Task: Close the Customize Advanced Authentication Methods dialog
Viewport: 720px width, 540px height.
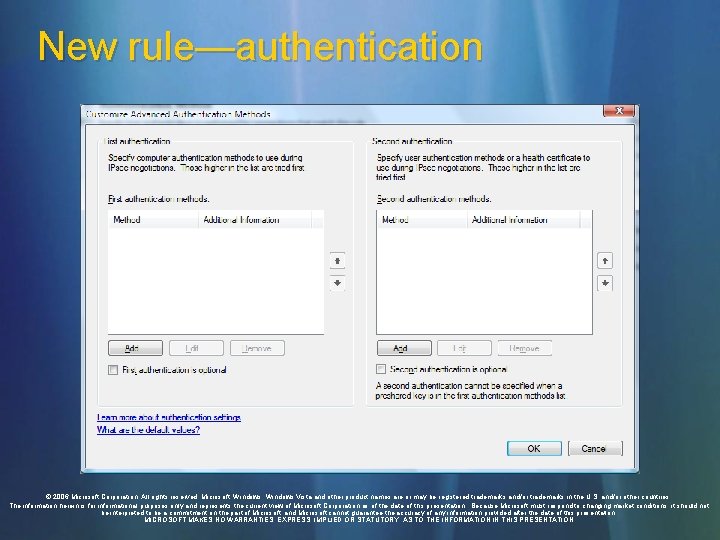Action: 619,111
